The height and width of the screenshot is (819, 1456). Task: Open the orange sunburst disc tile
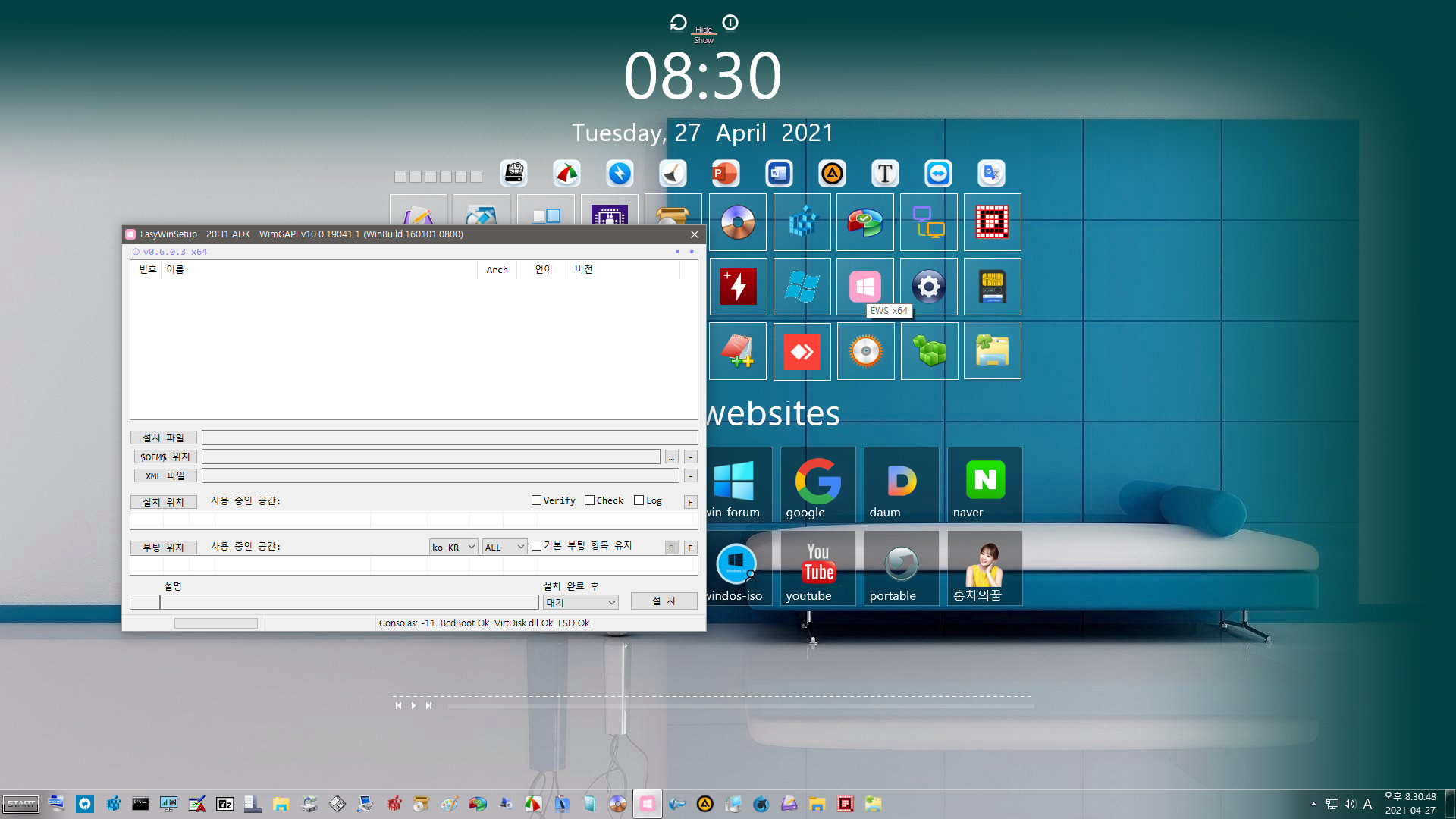tap(865, 350)
